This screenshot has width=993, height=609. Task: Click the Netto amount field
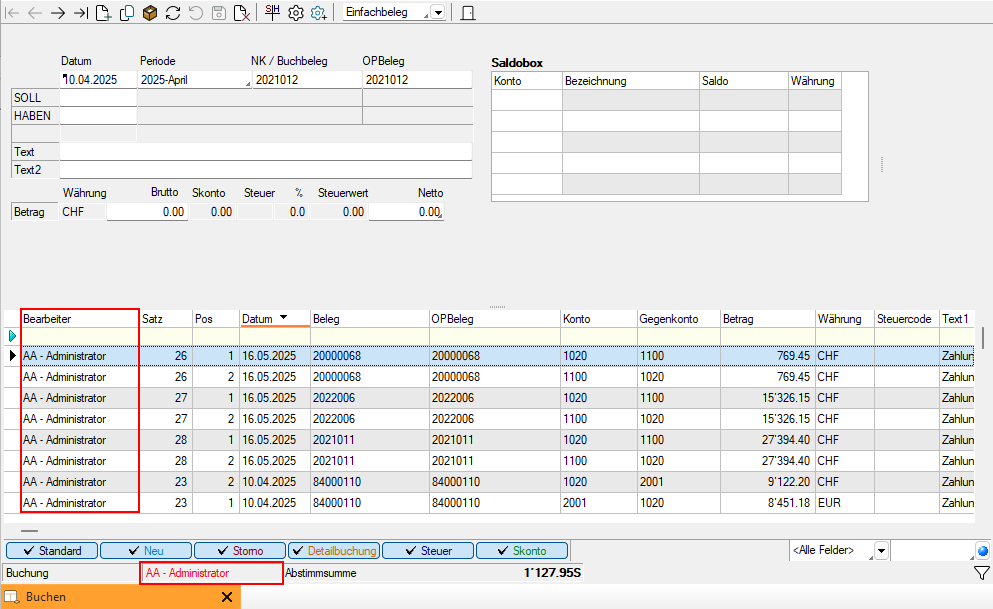[406, 212]
